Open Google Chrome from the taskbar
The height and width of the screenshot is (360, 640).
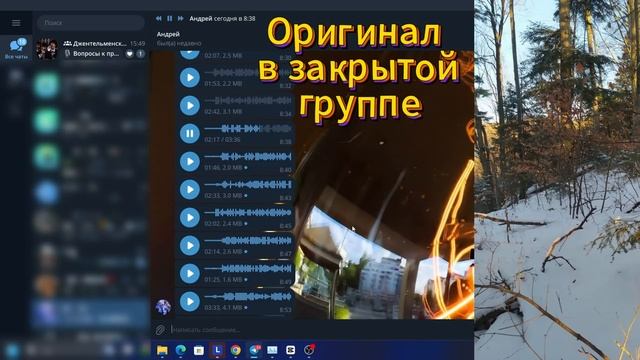[x=236, y=350]
